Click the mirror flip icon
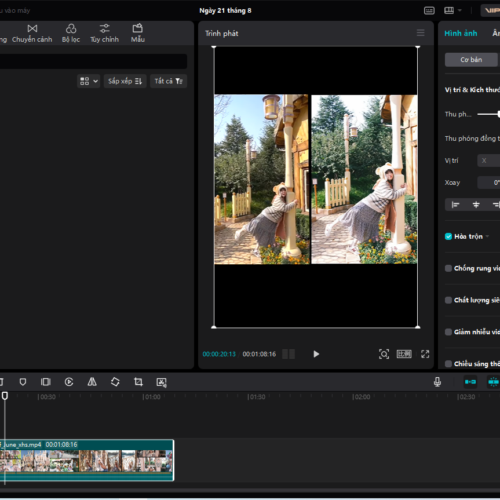 (x=92, y=382)
